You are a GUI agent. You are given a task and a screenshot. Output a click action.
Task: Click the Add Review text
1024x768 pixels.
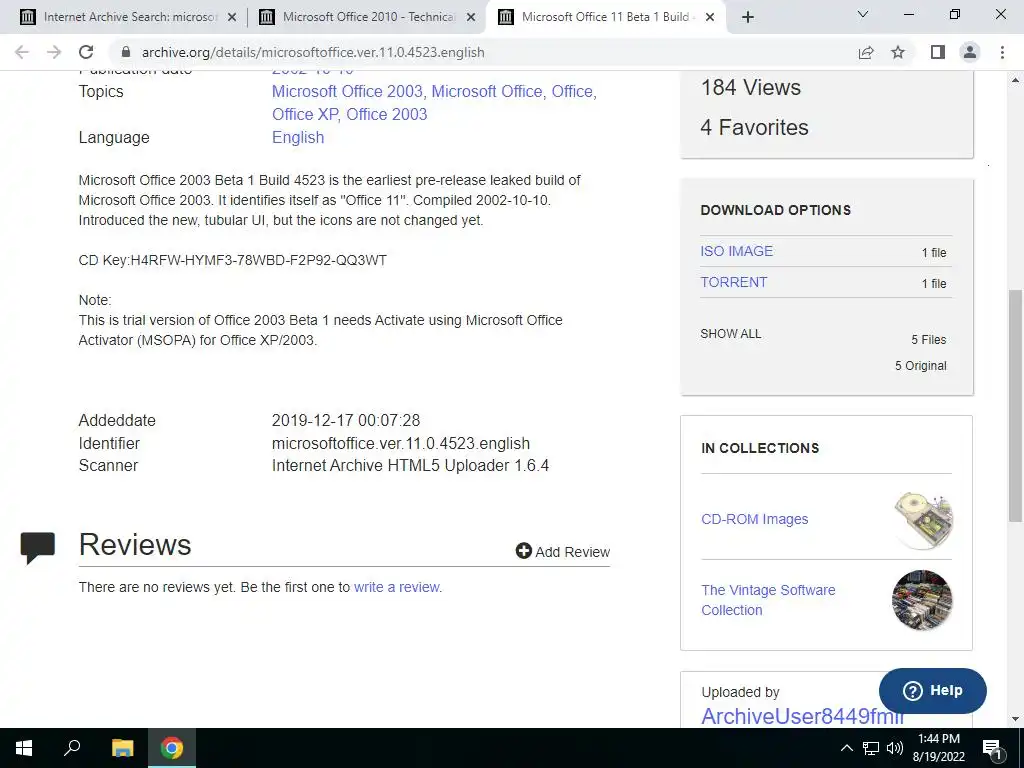(x=573, y=552)
